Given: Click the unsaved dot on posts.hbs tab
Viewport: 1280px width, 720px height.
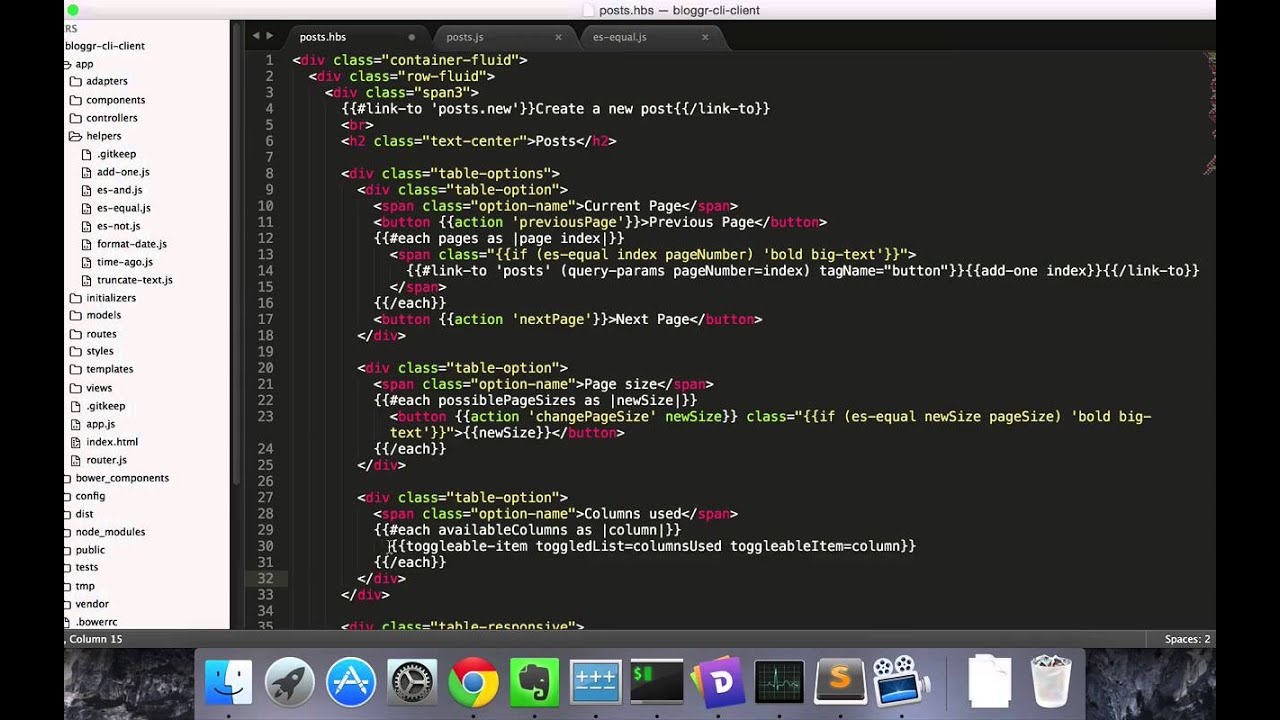Looking at the screenshot, I should point(411,37).
